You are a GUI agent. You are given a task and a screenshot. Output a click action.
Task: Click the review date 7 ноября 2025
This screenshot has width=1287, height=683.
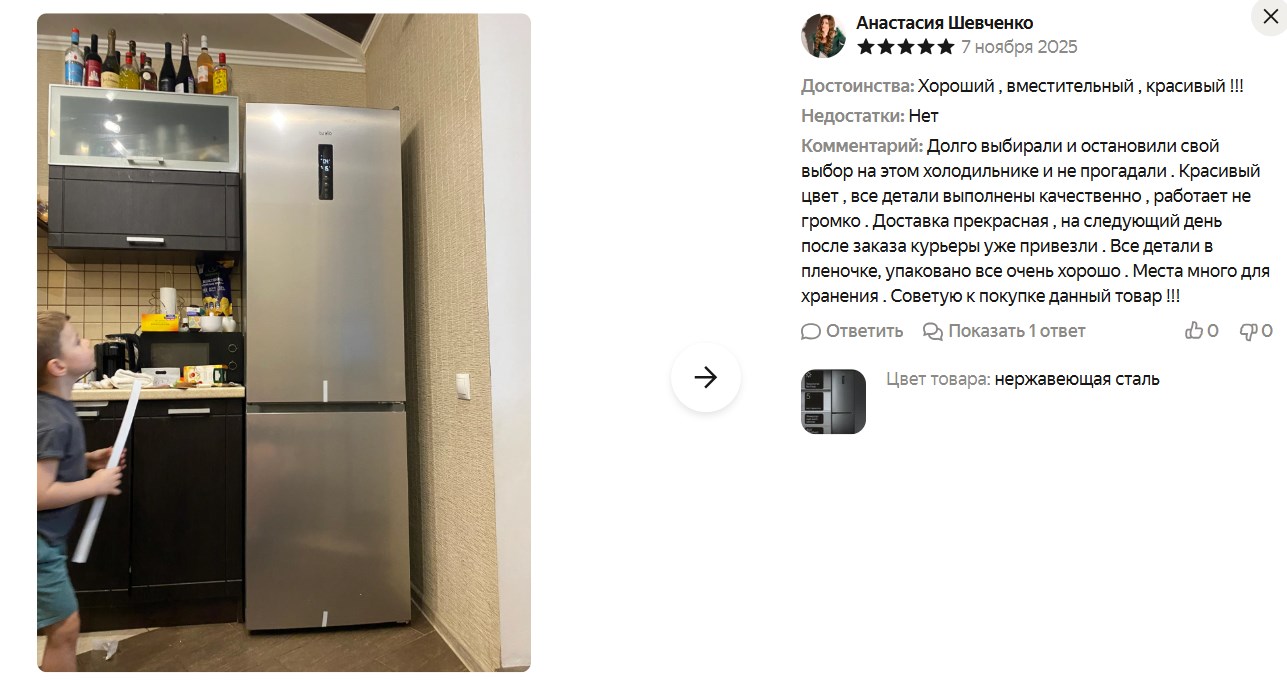[1019, 47]
